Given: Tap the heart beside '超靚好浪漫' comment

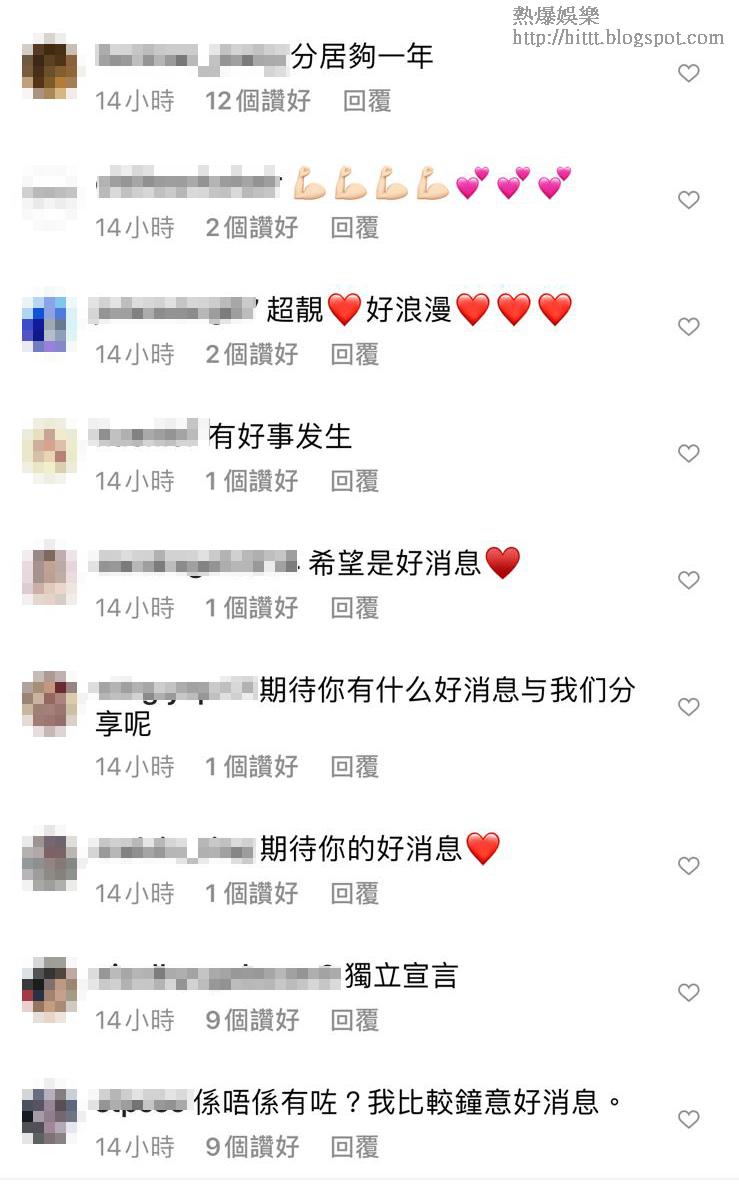Looking at the screenshot, I should point(688,327).
